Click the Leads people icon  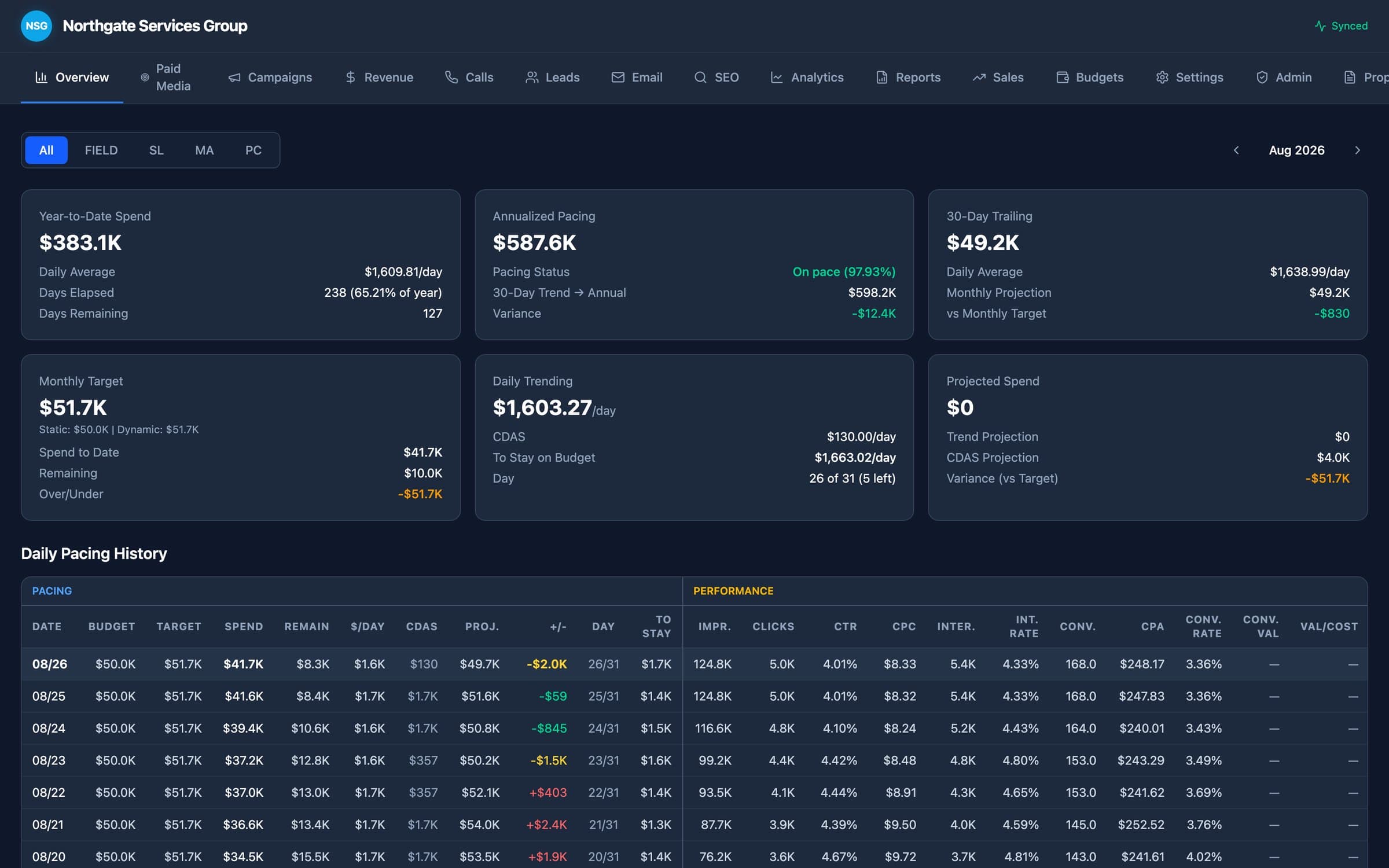click(532, 77)
